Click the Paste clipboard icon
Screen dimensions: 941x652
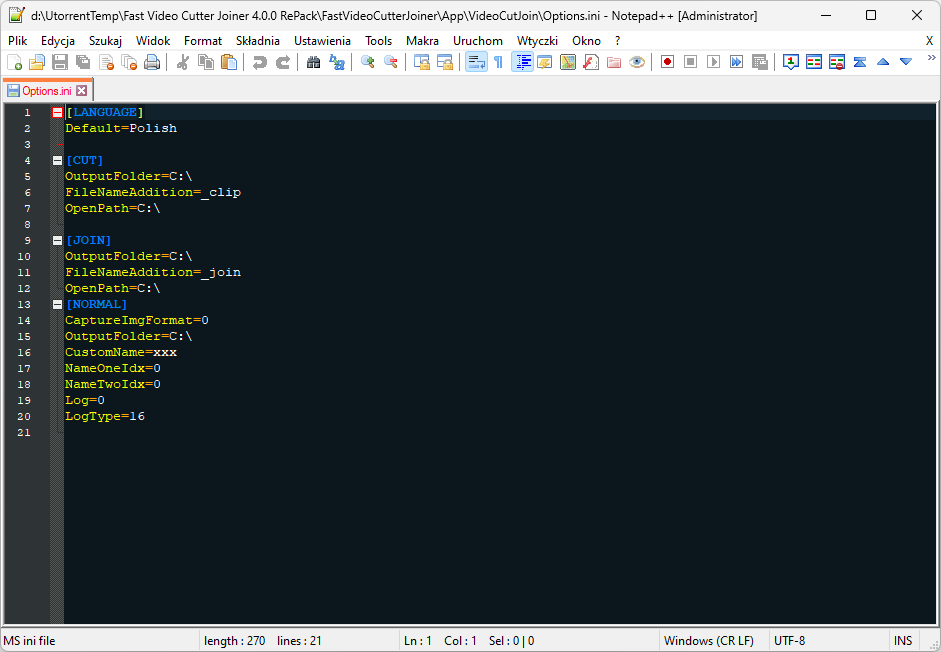point(229,62)
